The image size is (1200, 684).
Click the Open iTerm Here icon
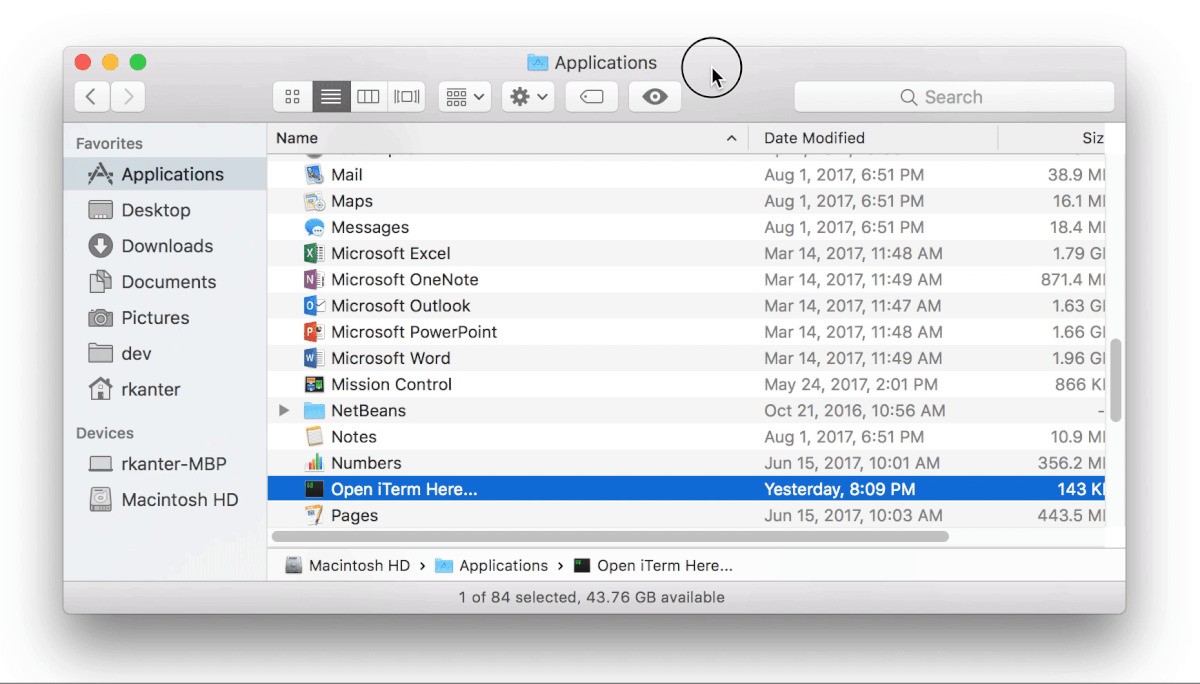click(315, 489)
